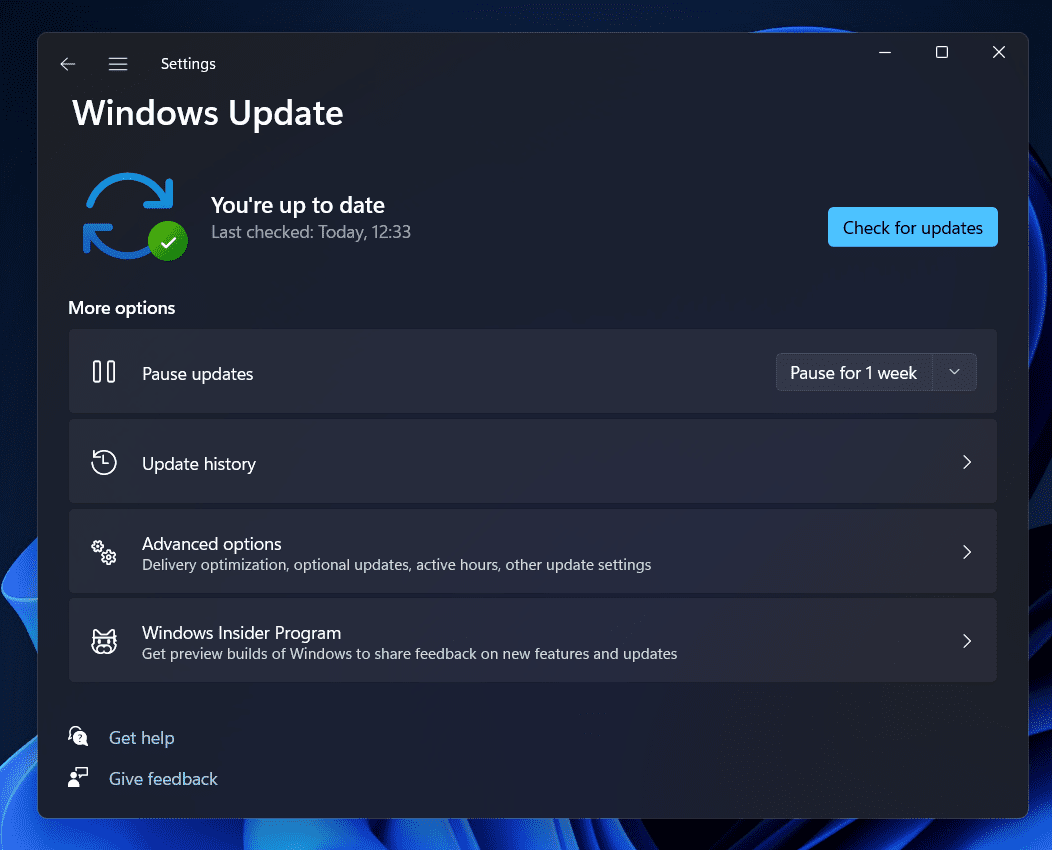Viewport: 1052px width, 850px height.
Task: Click the Get help question mark icon
Action: 78,736
